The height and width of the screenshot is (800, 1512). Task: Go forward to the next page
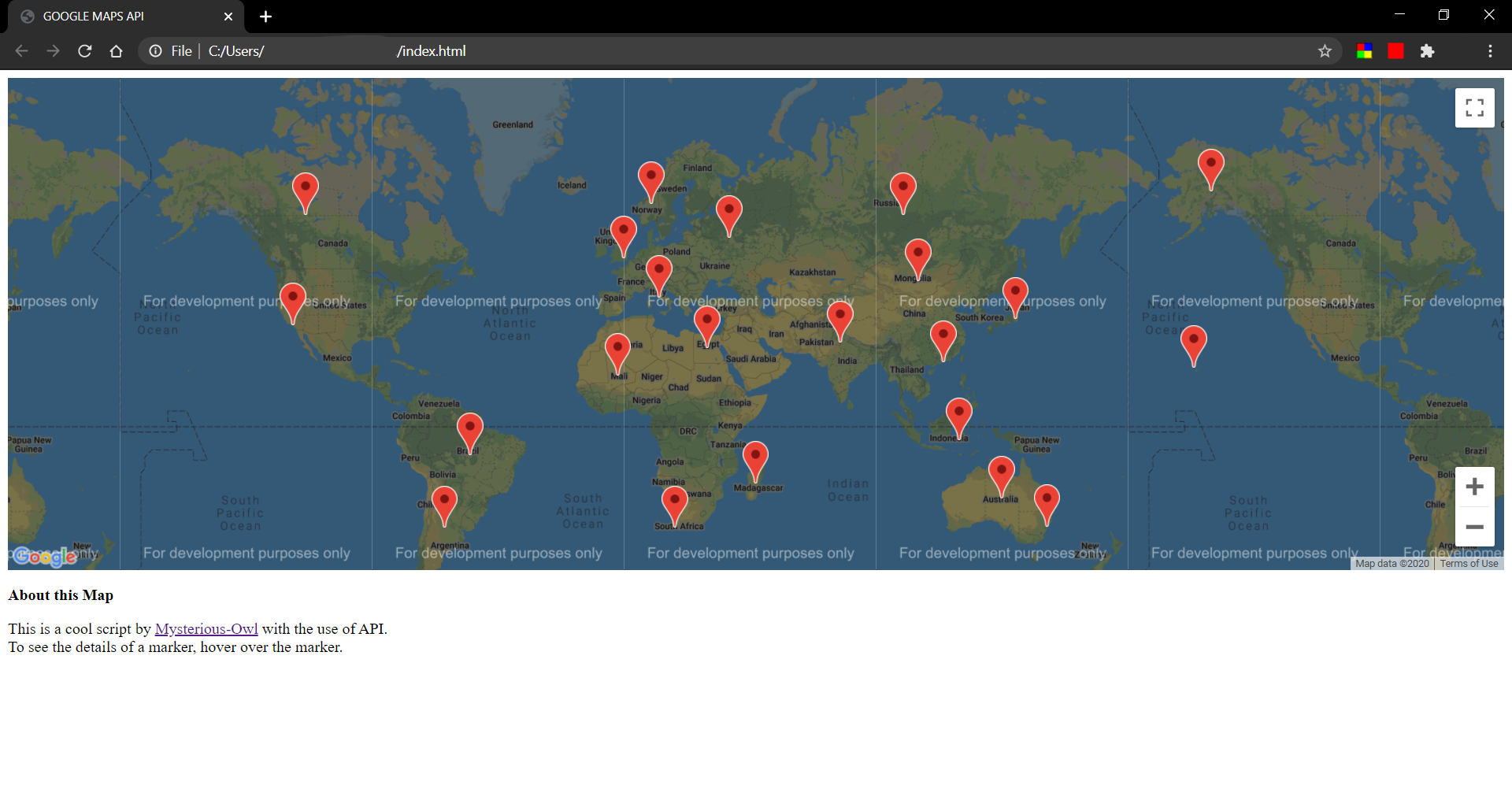point(53,51)
